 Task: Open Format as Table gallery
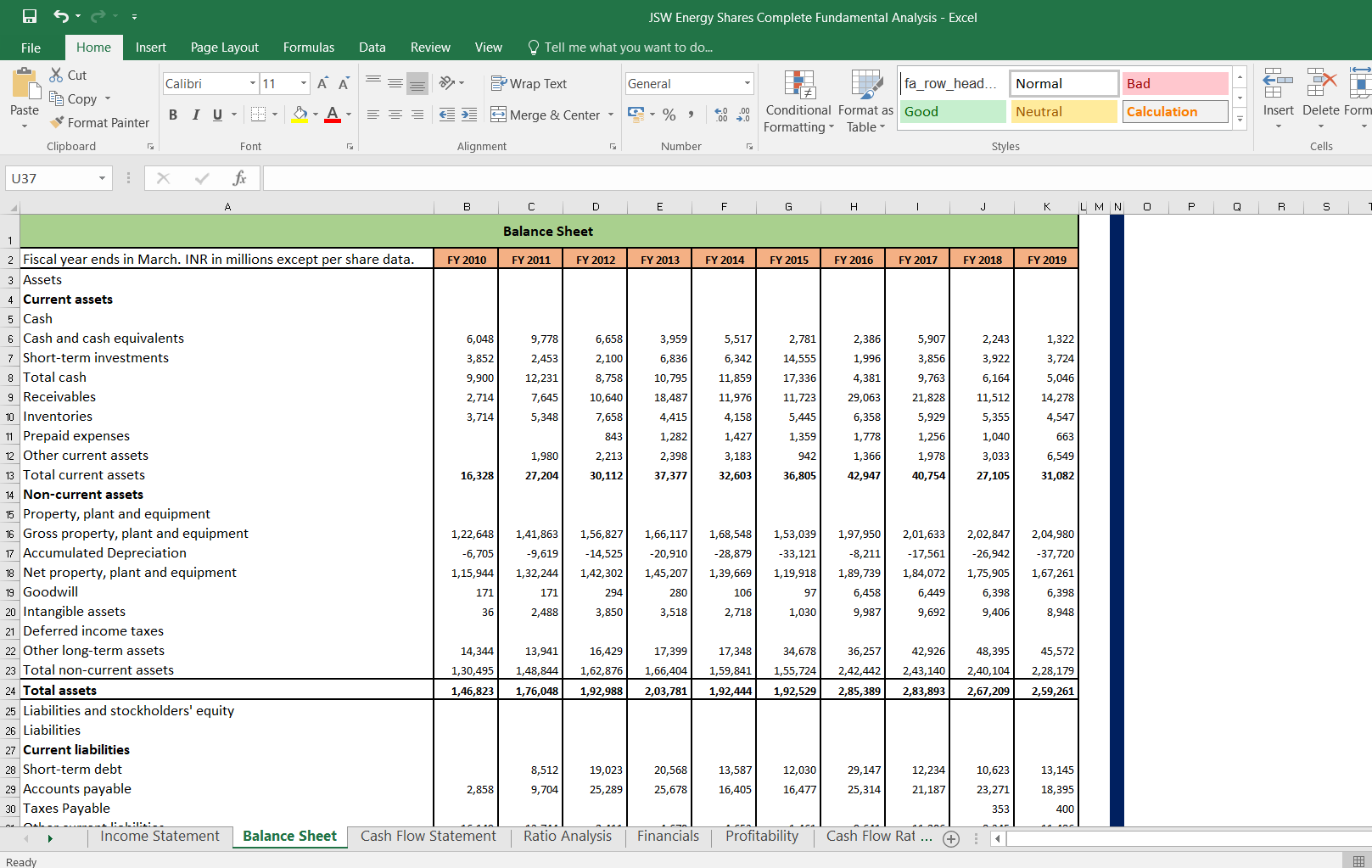point(865,101)
